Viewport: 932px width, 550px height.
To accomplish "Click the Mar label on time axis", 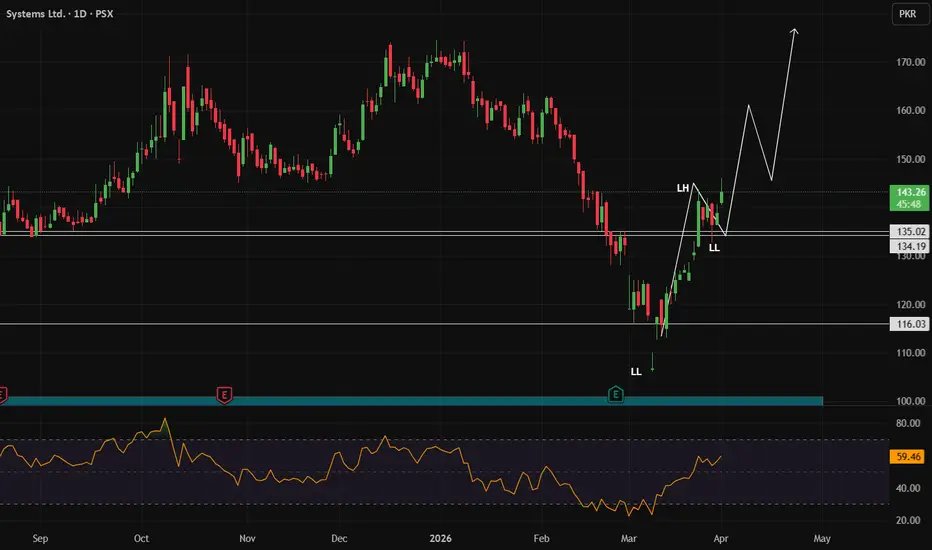I will [629, 538].
